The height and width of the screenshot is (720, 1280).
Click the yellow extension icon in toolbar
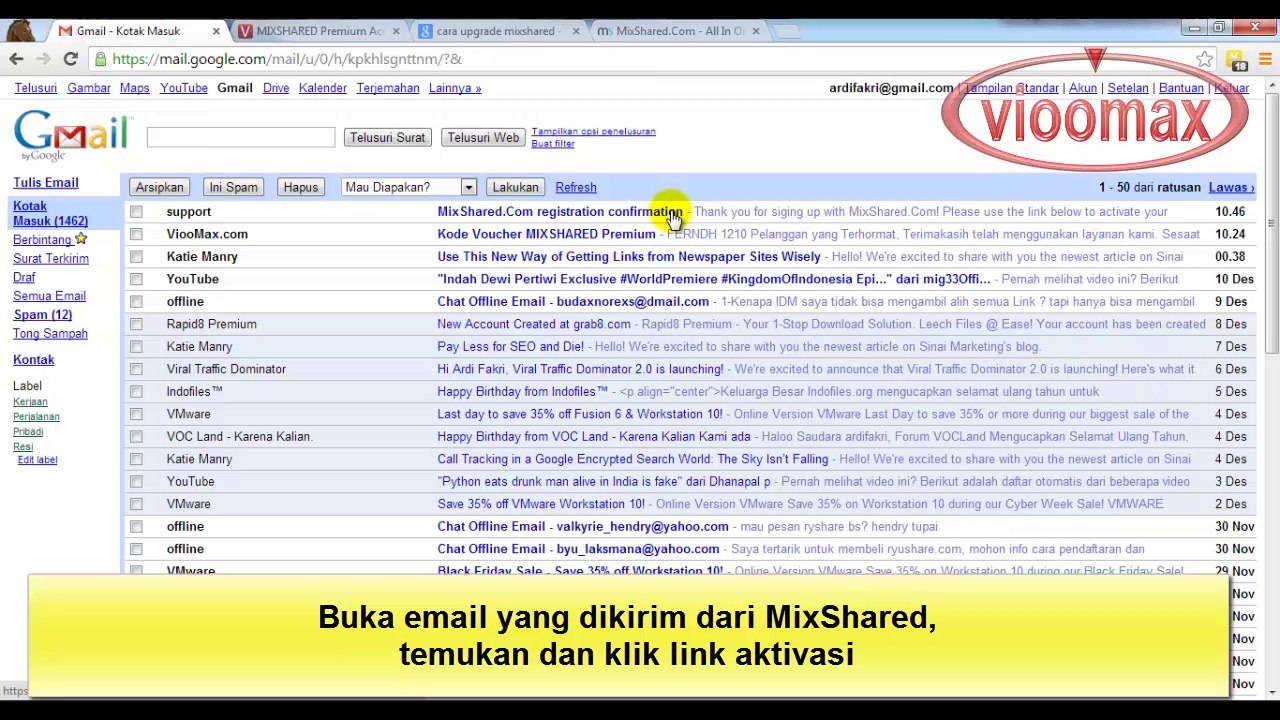[x=1236, y=60]
